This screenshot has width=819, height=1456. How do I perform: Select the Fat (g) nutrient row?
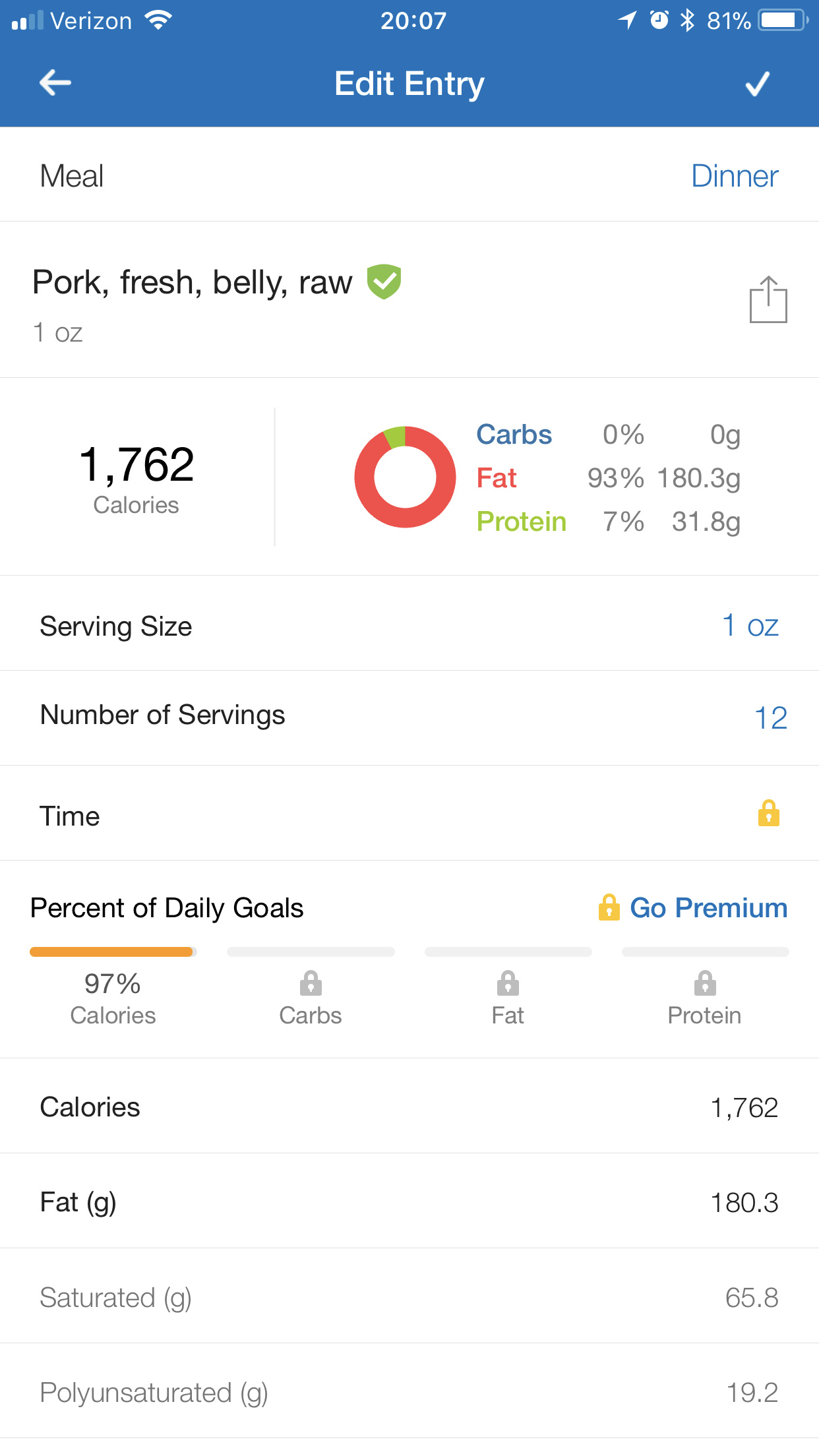coord(409,1201)
